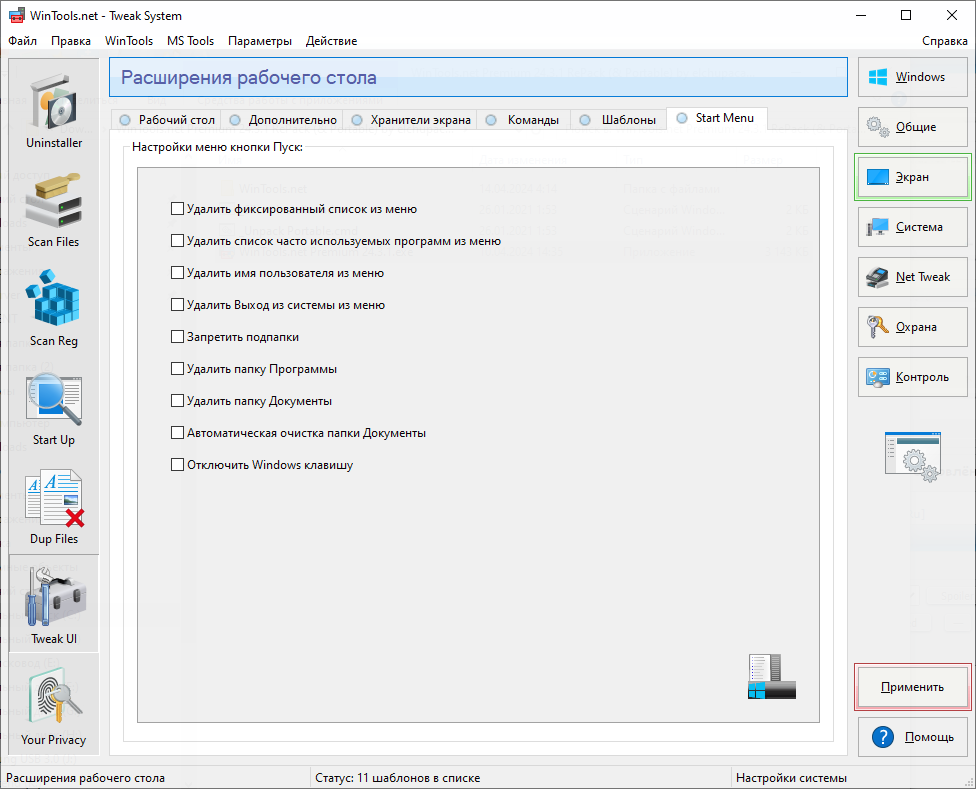Image resolution: width=976 pixels, height=789 pixels.
Task: Open the Net Tweak section
Action: 913,277
